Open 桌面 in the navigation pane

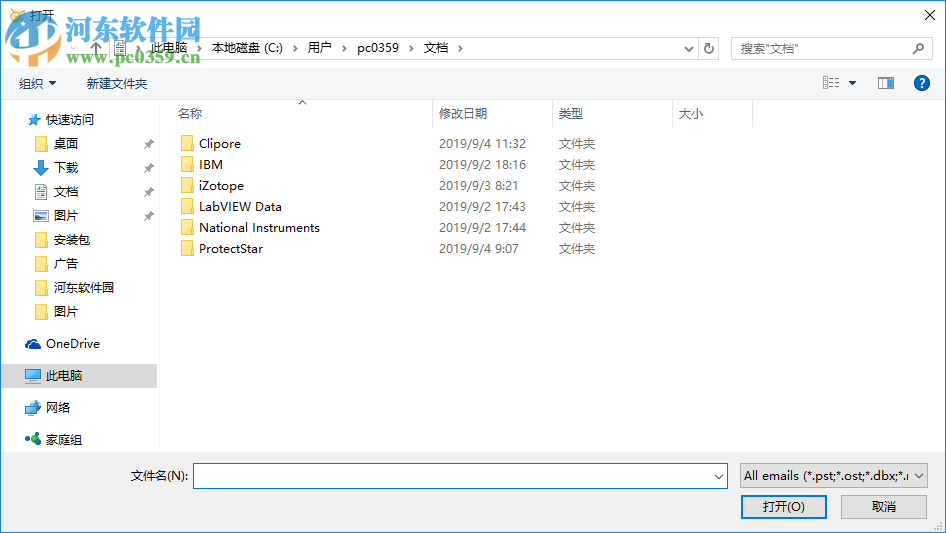coord(66,144)
